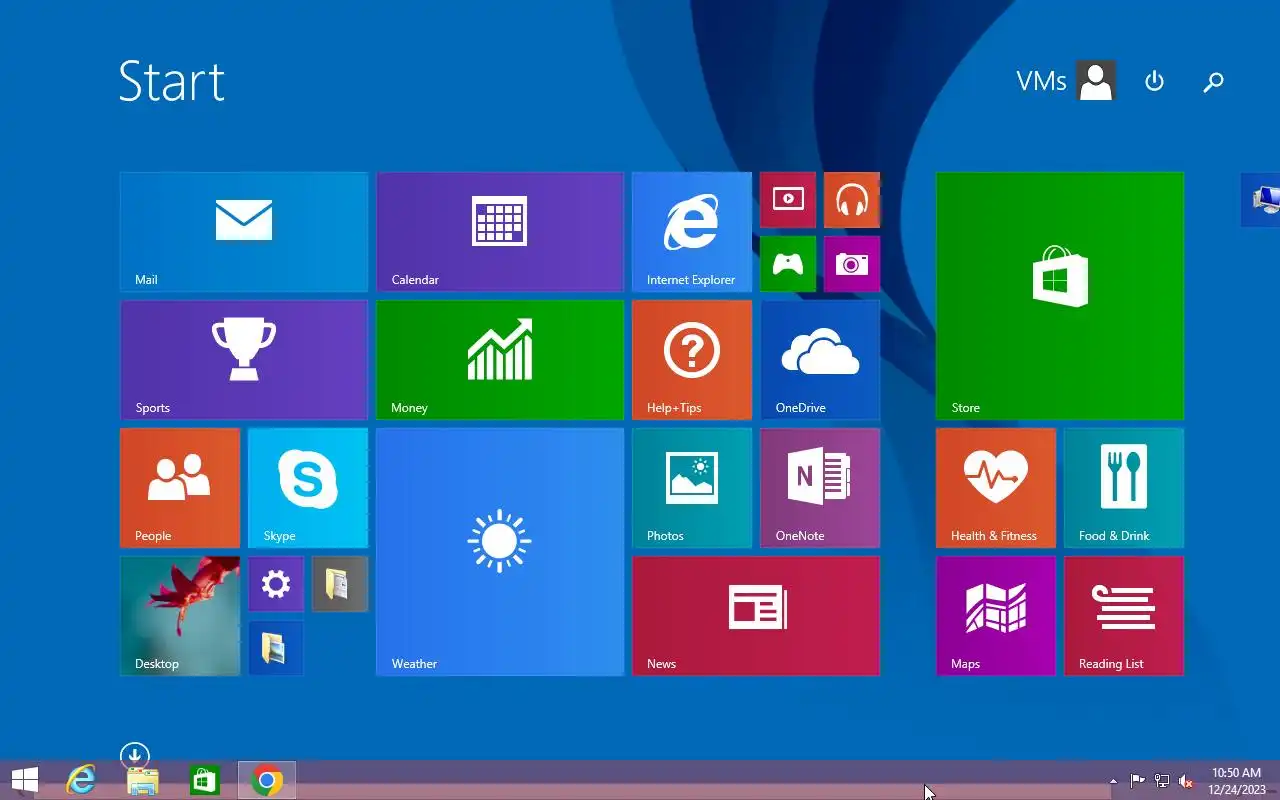This screenshot has height=800, width=1280.
Task: Open the OneNote tile
Action: [820, 488]
